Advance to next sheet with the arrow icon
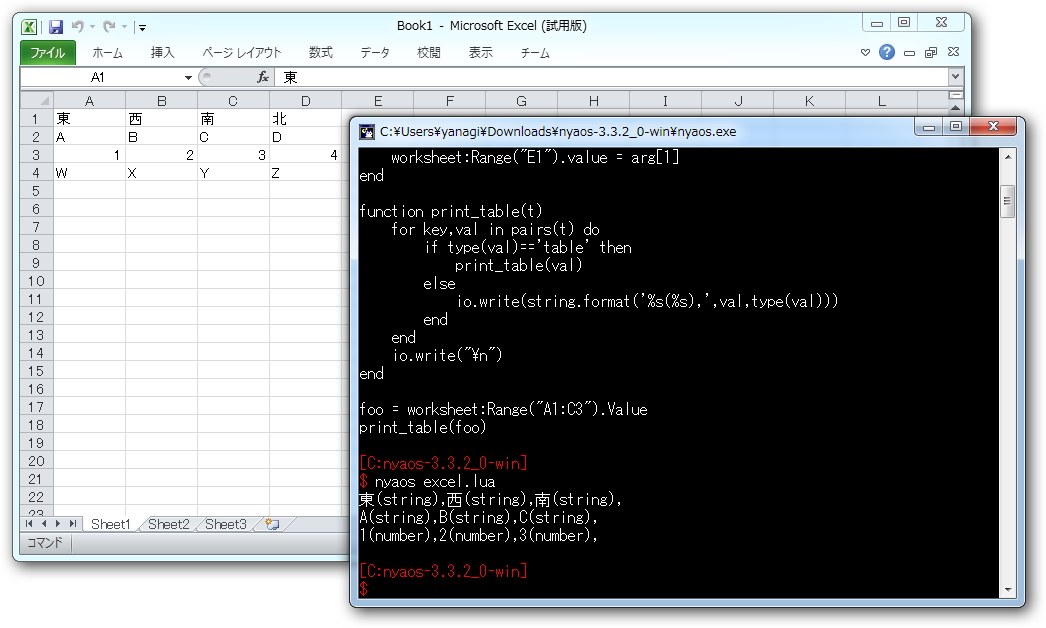Screen dimensions: 1046x628 (x=57, y=523)
